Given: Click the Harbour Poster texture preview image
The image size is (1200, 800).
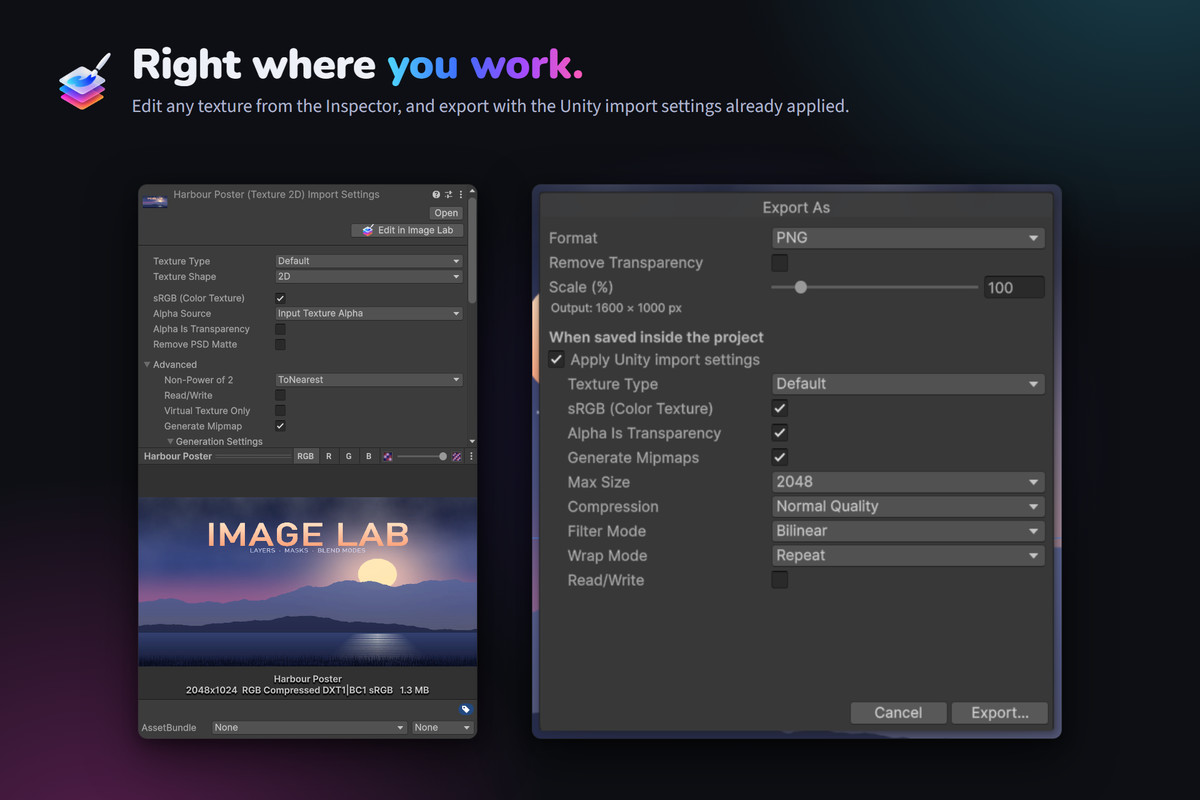Looking at the screenshot, I should point(308,582).
